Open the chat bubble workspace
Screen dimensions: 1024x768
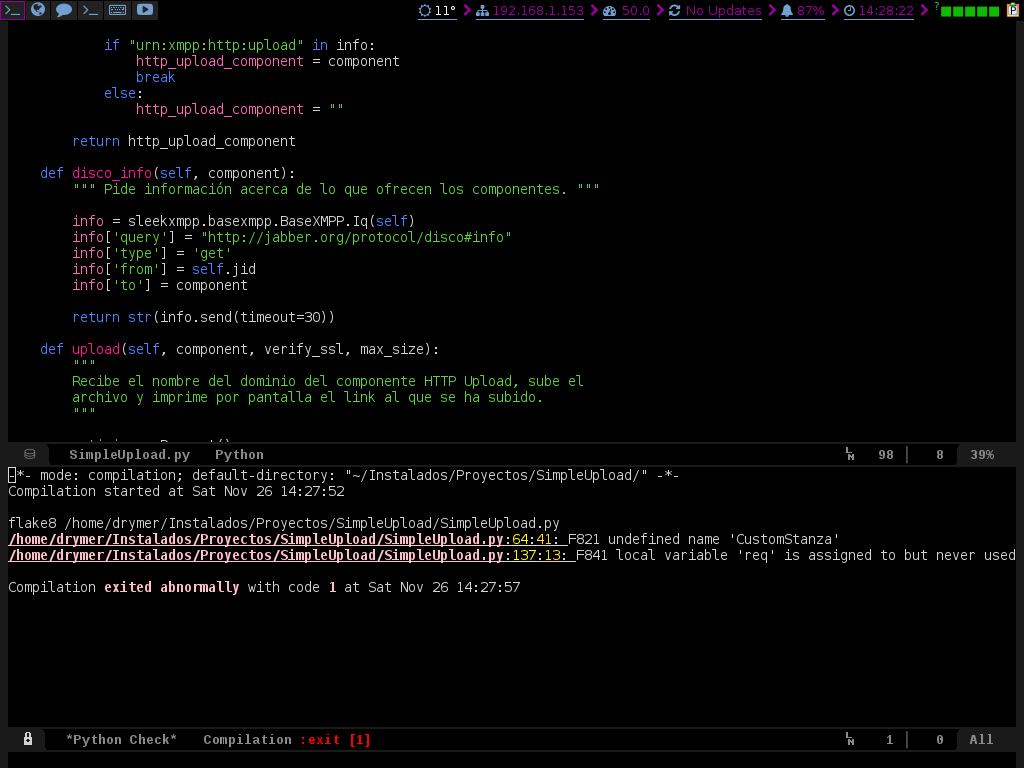[x=64, y=10]
